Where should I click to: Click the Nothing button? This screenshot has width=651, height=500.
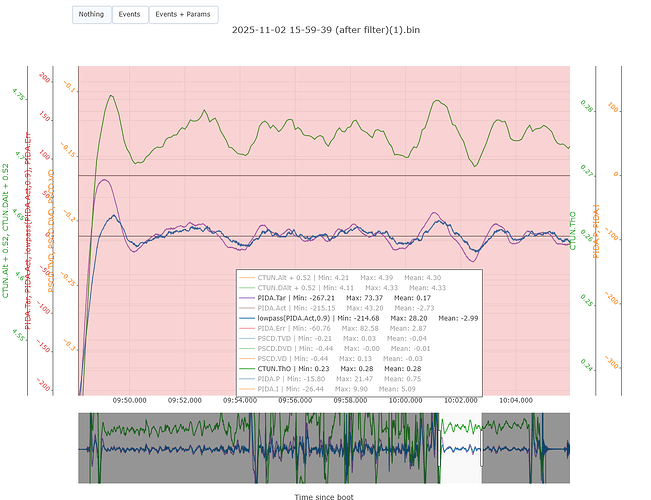click(x=91, y=15)
